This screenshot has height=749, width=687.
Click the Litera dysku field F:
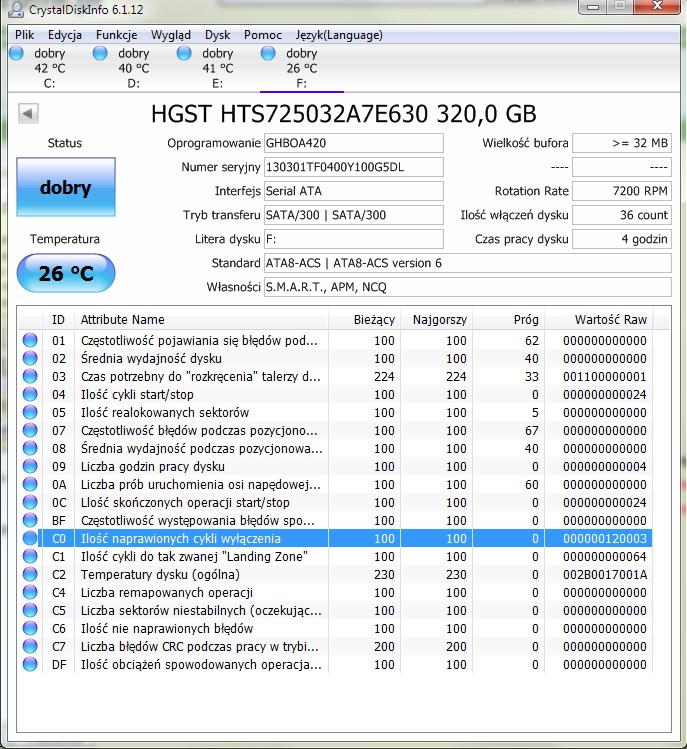354,239
